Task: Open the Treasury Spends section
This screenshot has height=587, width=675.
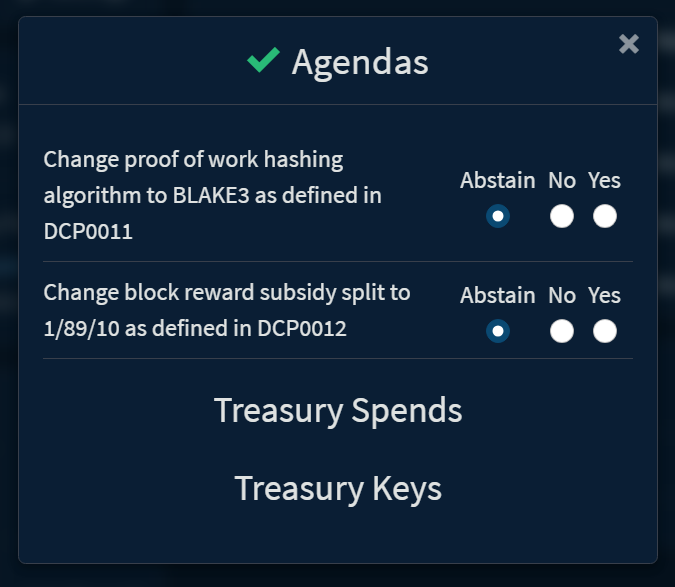Action: click(338, 411)
